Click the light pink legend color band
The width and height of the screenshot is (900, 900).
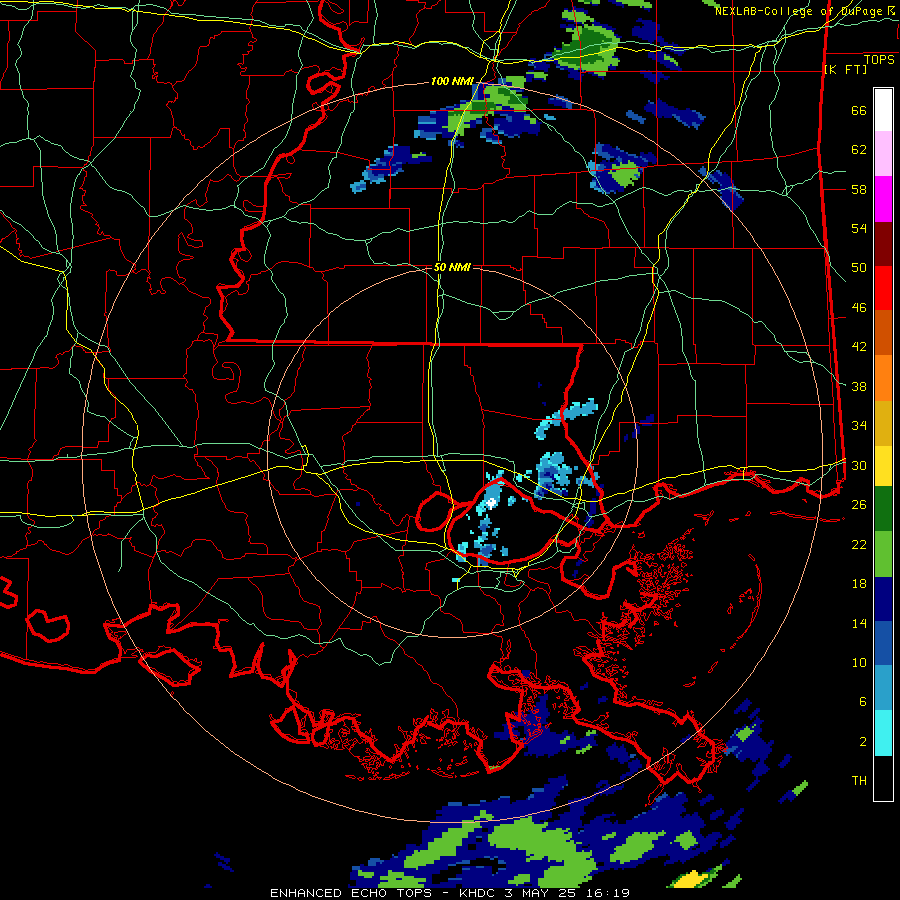883,154
